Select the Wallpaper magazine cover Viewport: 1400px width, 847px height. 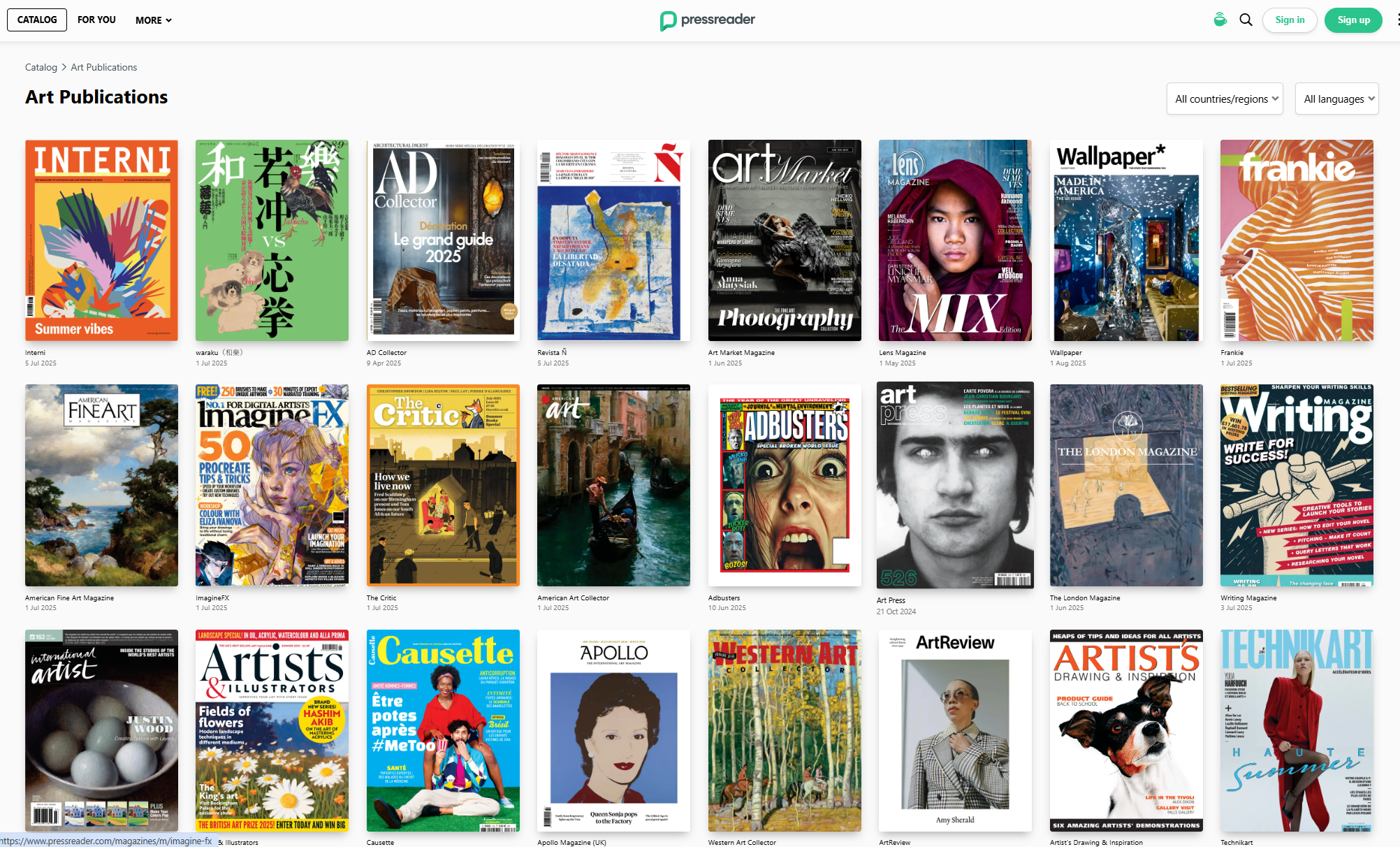[x=1126, y=240]
